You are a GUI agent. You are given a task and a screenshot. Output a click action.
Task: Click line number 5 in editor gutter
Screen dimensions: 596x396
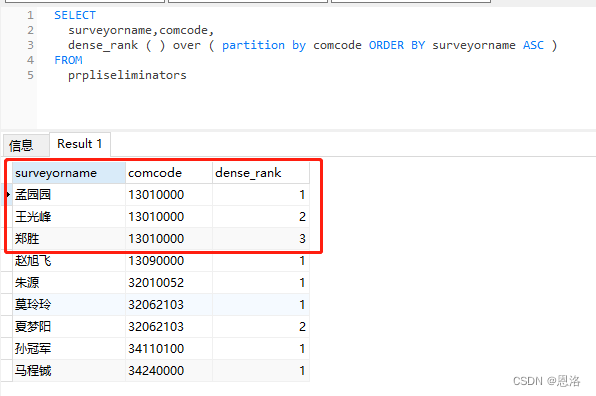[x=30, y=75]
